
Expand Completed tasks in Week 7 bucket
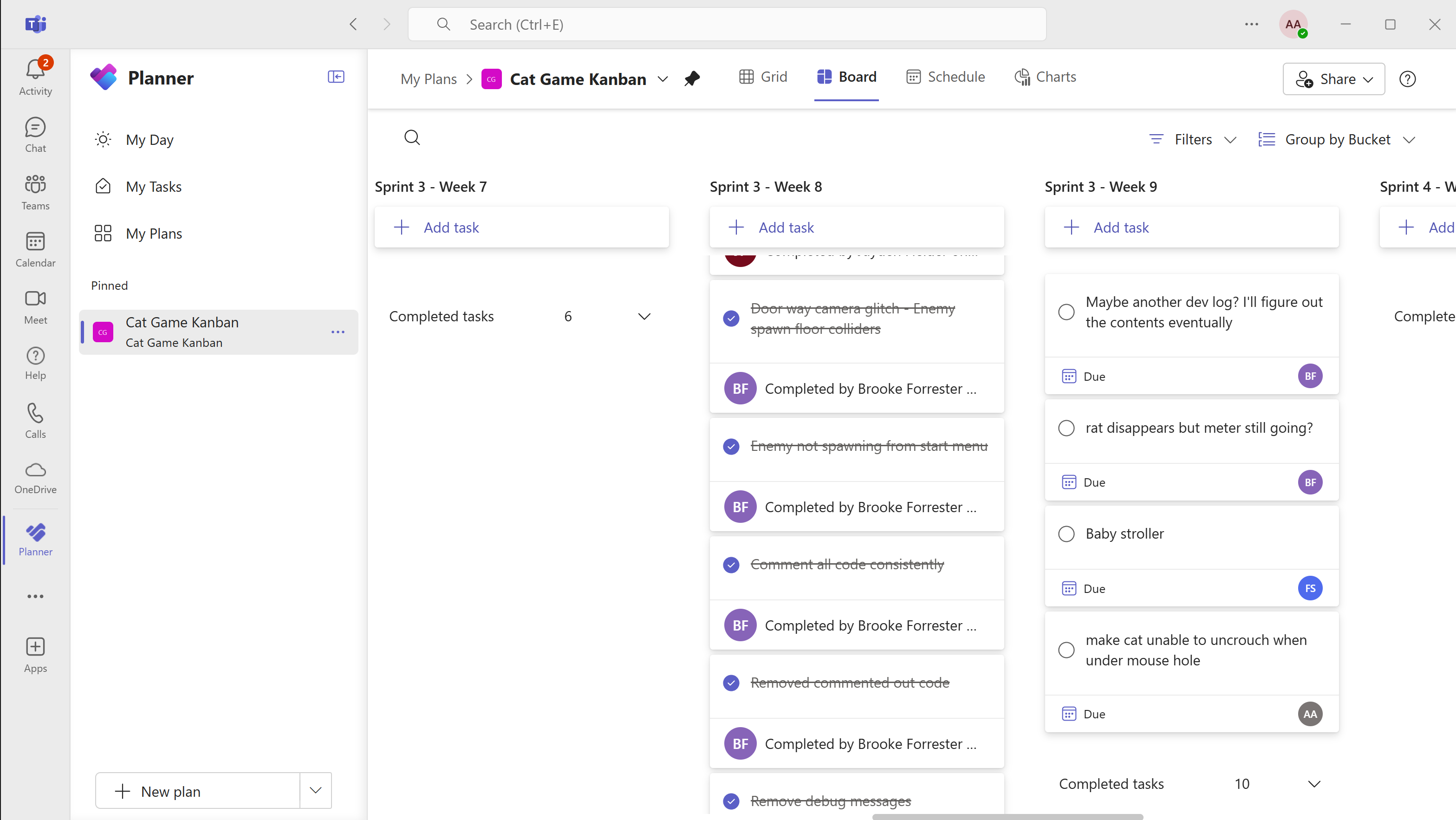644,317
